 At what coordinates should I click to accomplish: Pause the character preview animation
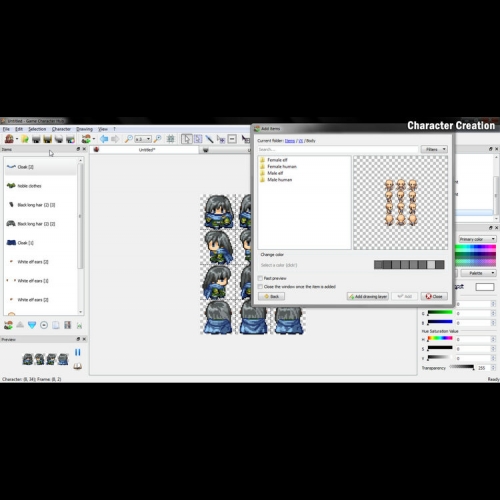click(x=78, y=352)
